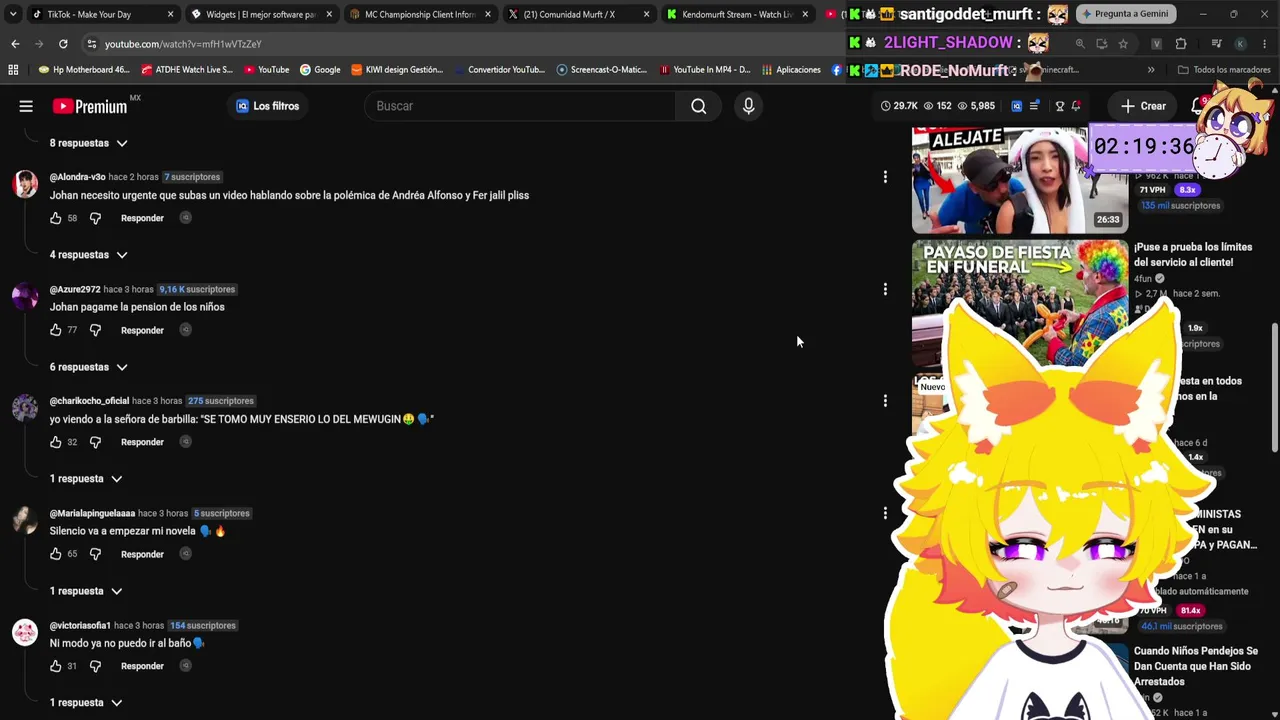
Task: Reply to the @Alondra-v3o comment
Action: point(142,218)
